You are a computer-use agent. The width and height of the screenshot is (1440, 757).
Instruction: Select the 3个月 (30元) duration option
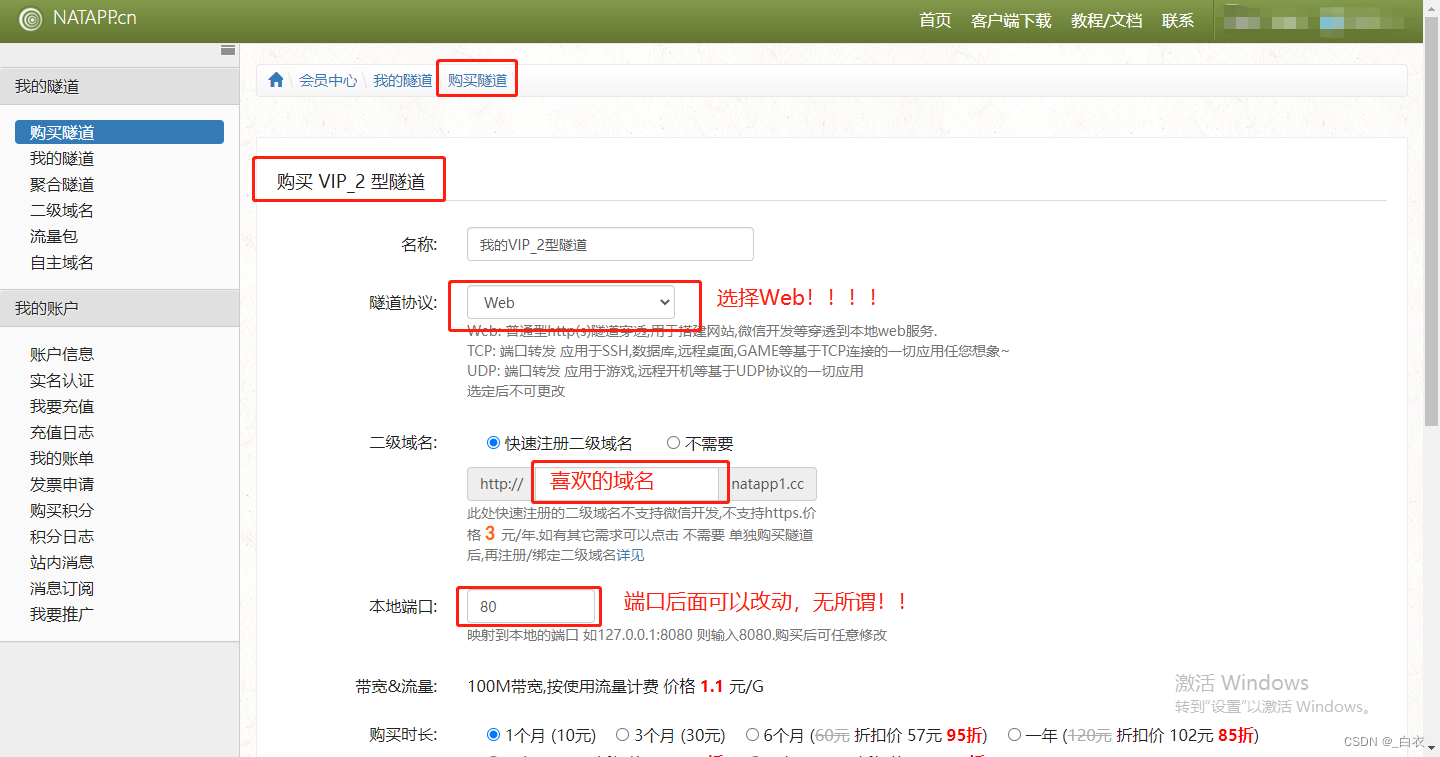pyautogui.click(x=622, y=735)
